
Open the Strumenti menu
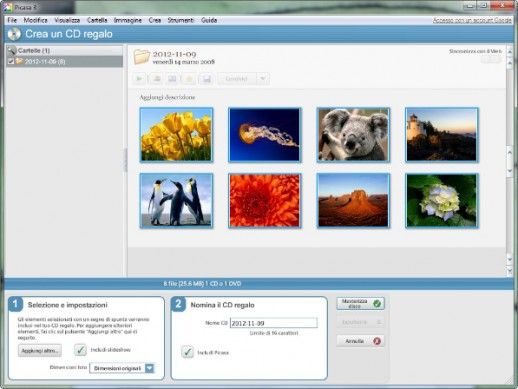tap(180, 20)
